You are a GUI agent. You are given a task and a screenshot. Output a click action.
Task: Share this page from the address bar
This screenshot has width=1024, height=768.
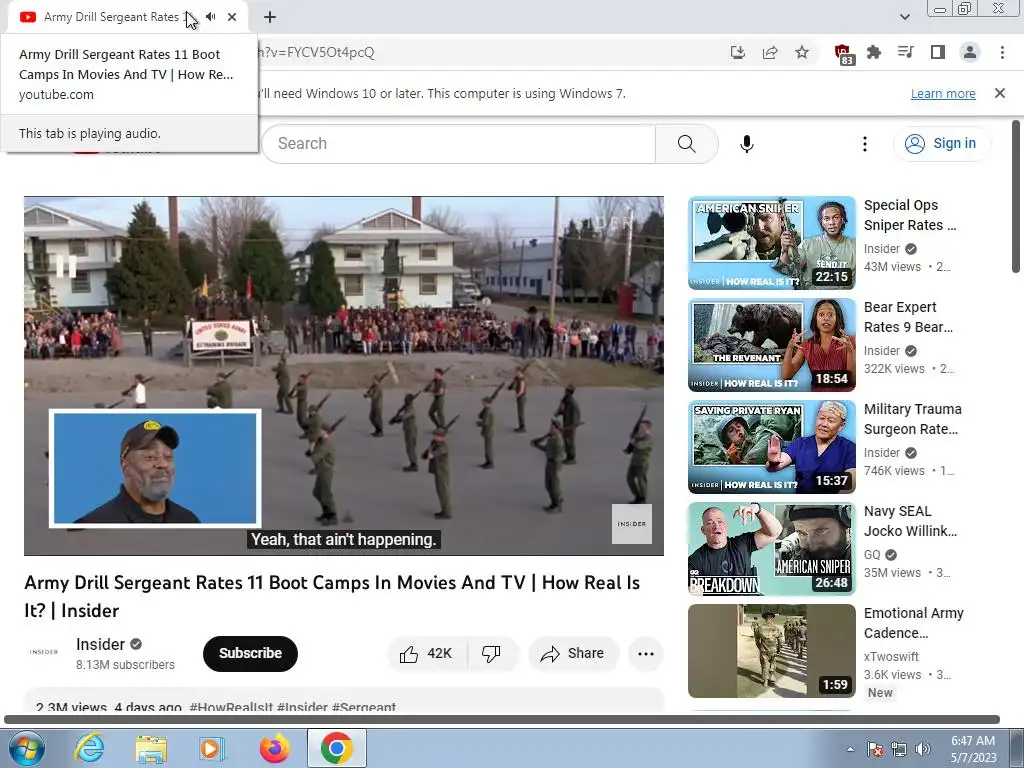pos(770,52)
